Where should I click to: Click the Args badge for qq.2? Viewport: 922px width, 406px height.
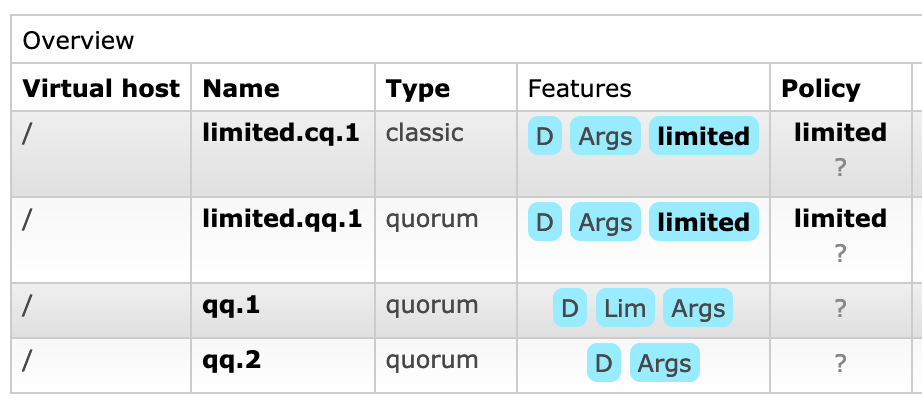(x=664, y=362)
